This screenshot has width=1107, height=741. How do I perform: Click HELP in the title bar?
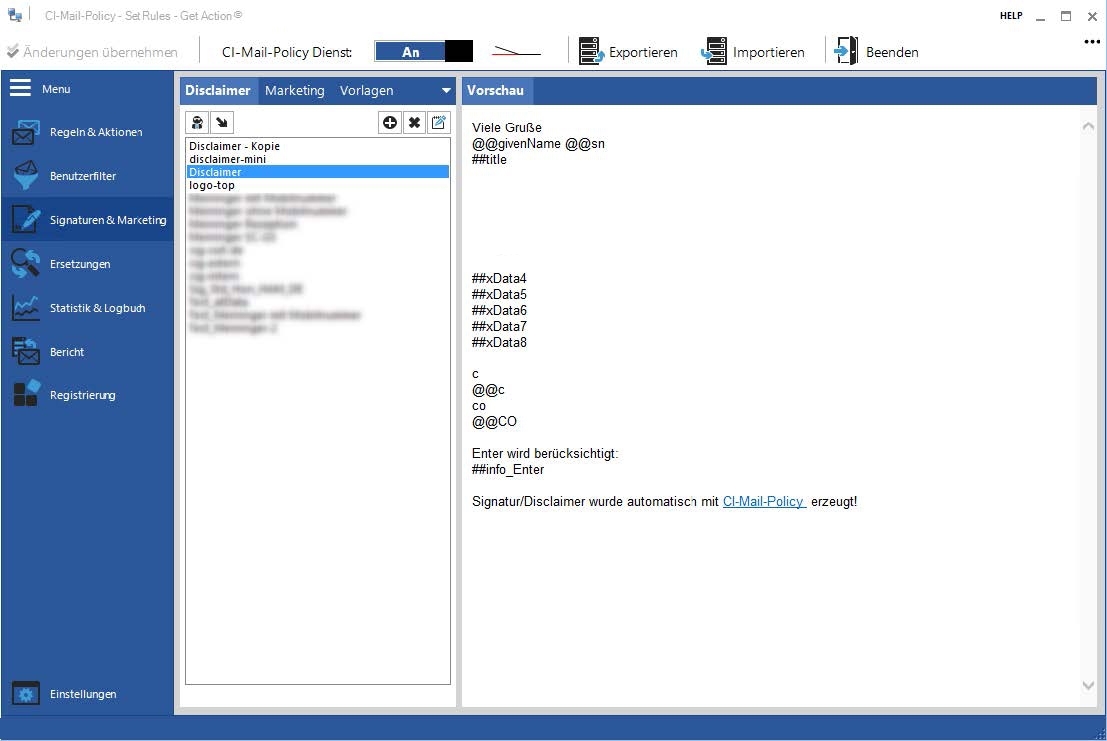point(1011,16)
